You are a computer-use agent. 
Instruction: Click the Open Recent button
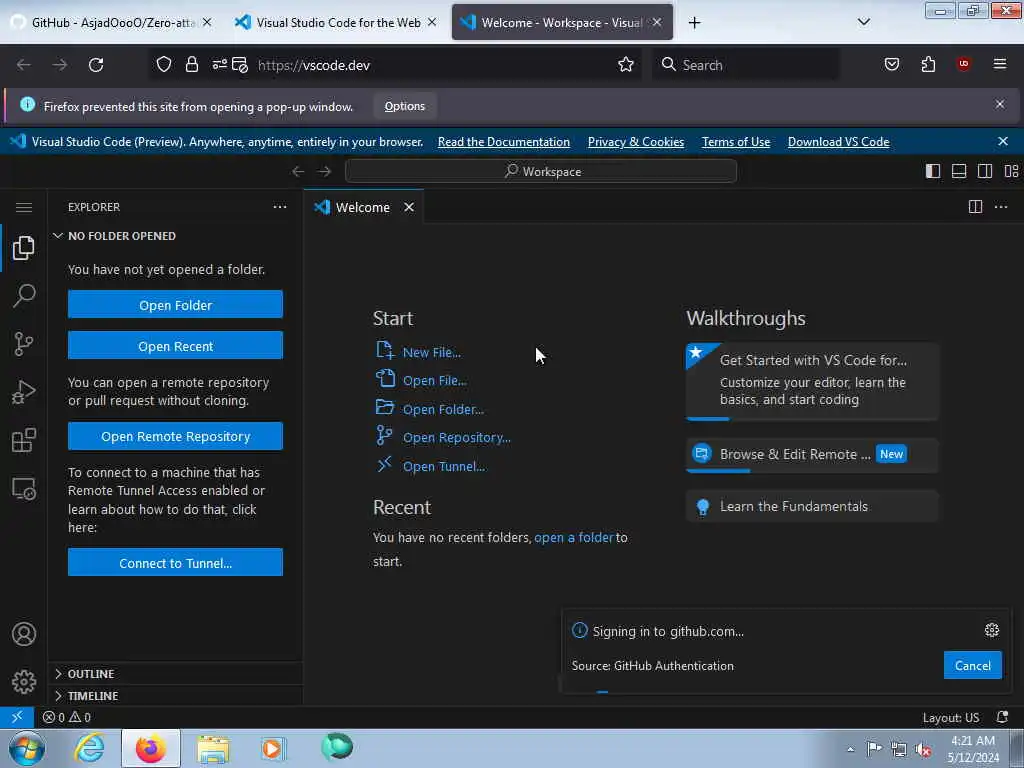[175, 345]
